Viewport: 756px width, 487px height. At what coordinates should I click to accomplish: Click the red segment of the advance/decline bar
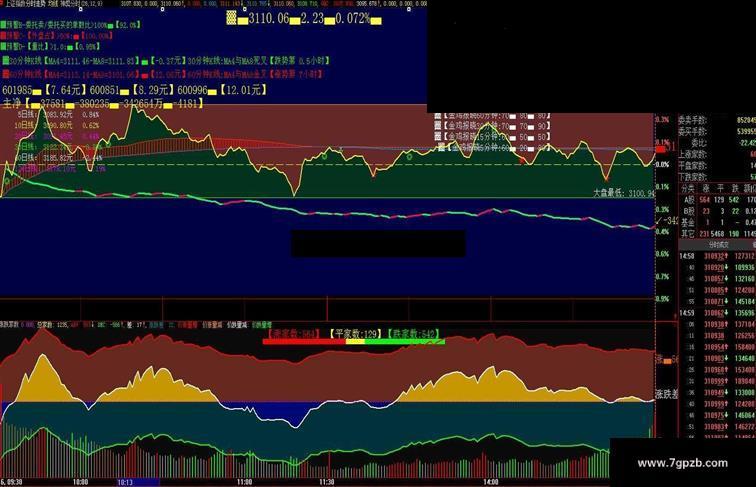pos(304,342)
